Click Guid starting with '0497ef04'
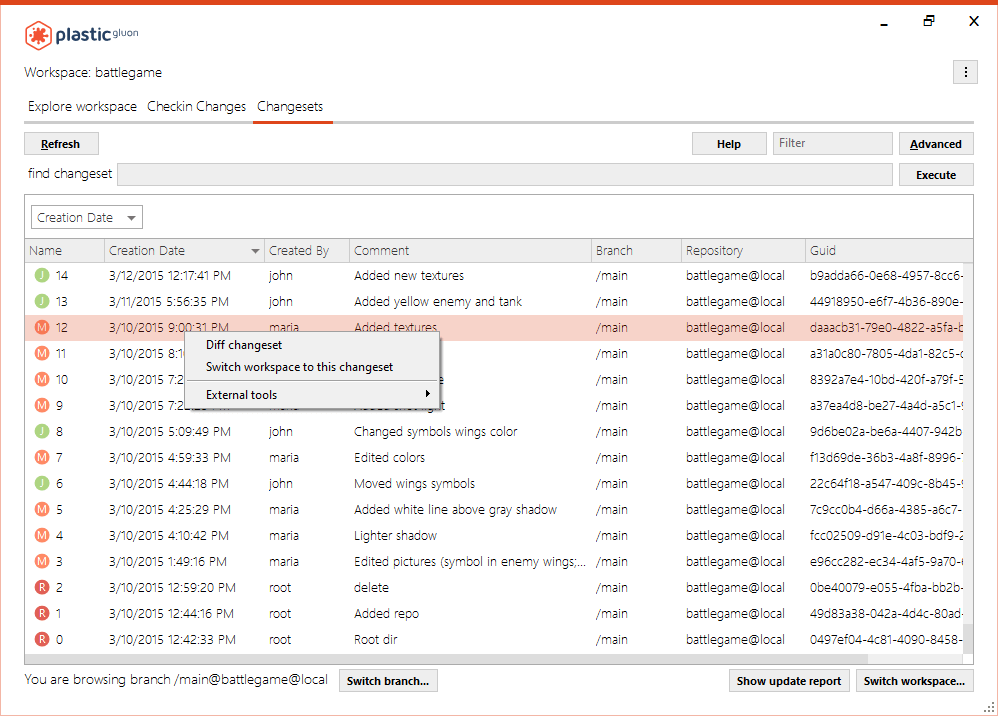The width and height of the screenshot is (998, 716). point(886,640)
